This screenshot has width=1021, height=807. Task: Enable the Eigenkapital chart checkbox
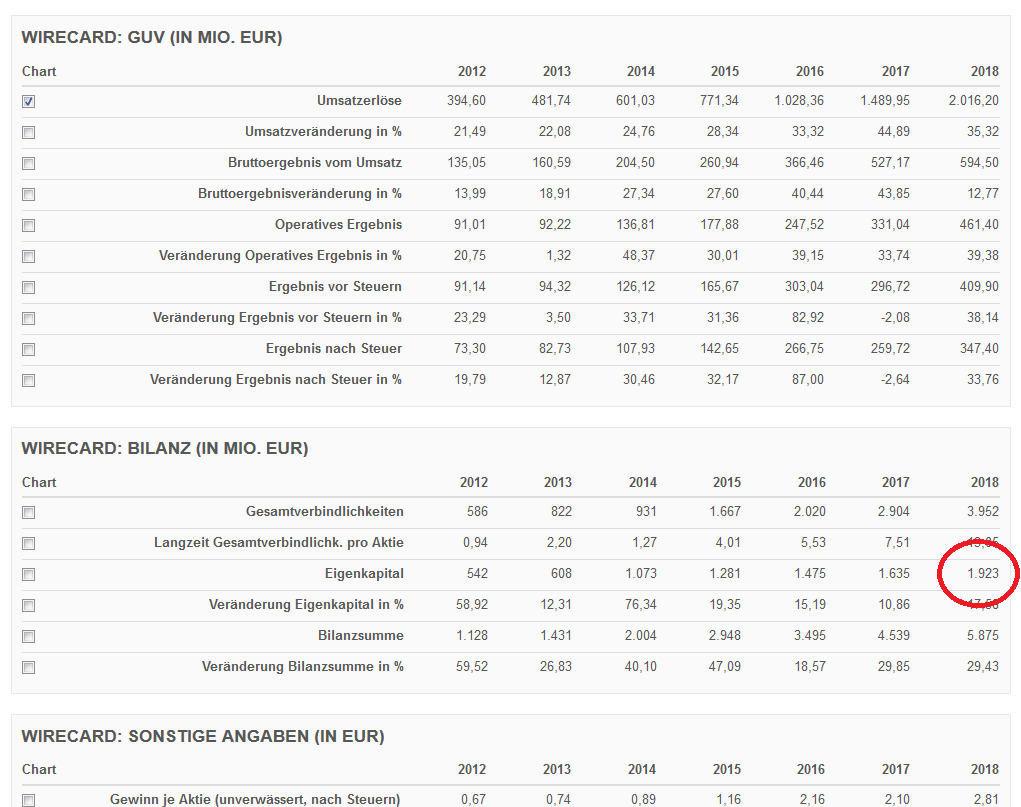click(28, 573)
